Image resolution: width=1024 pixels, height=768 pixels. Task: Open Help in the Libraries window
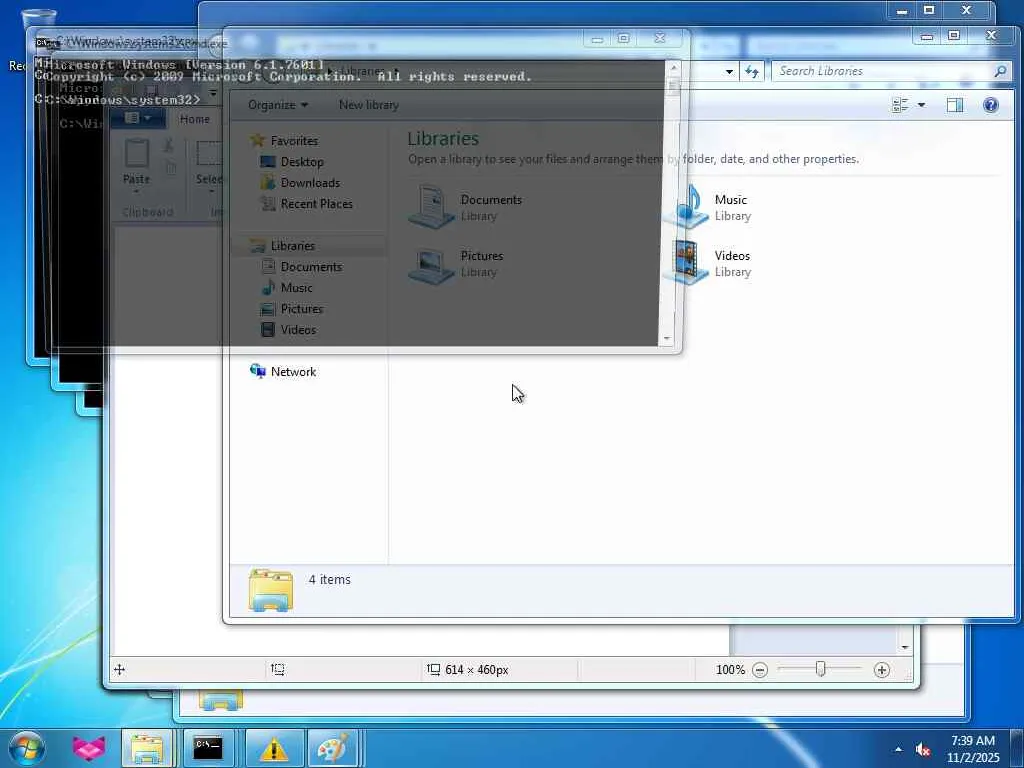click(991, 105)
